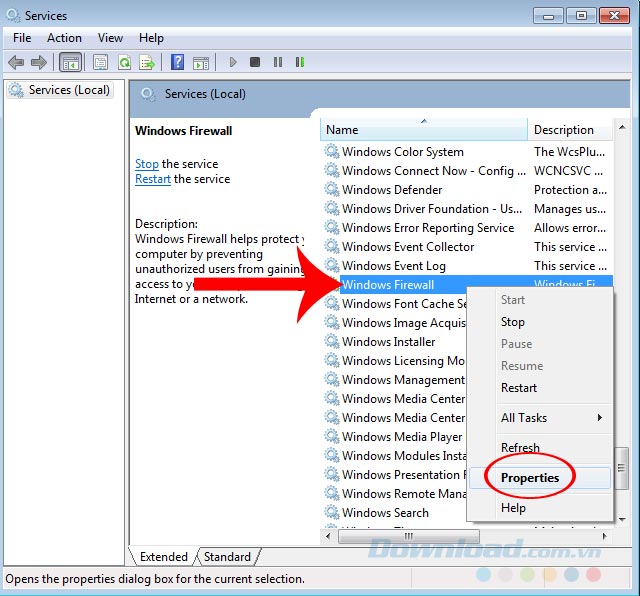The height and width of the screenshot is (596, 640).
Task: Sort by the Description column header
Action: 571,129
